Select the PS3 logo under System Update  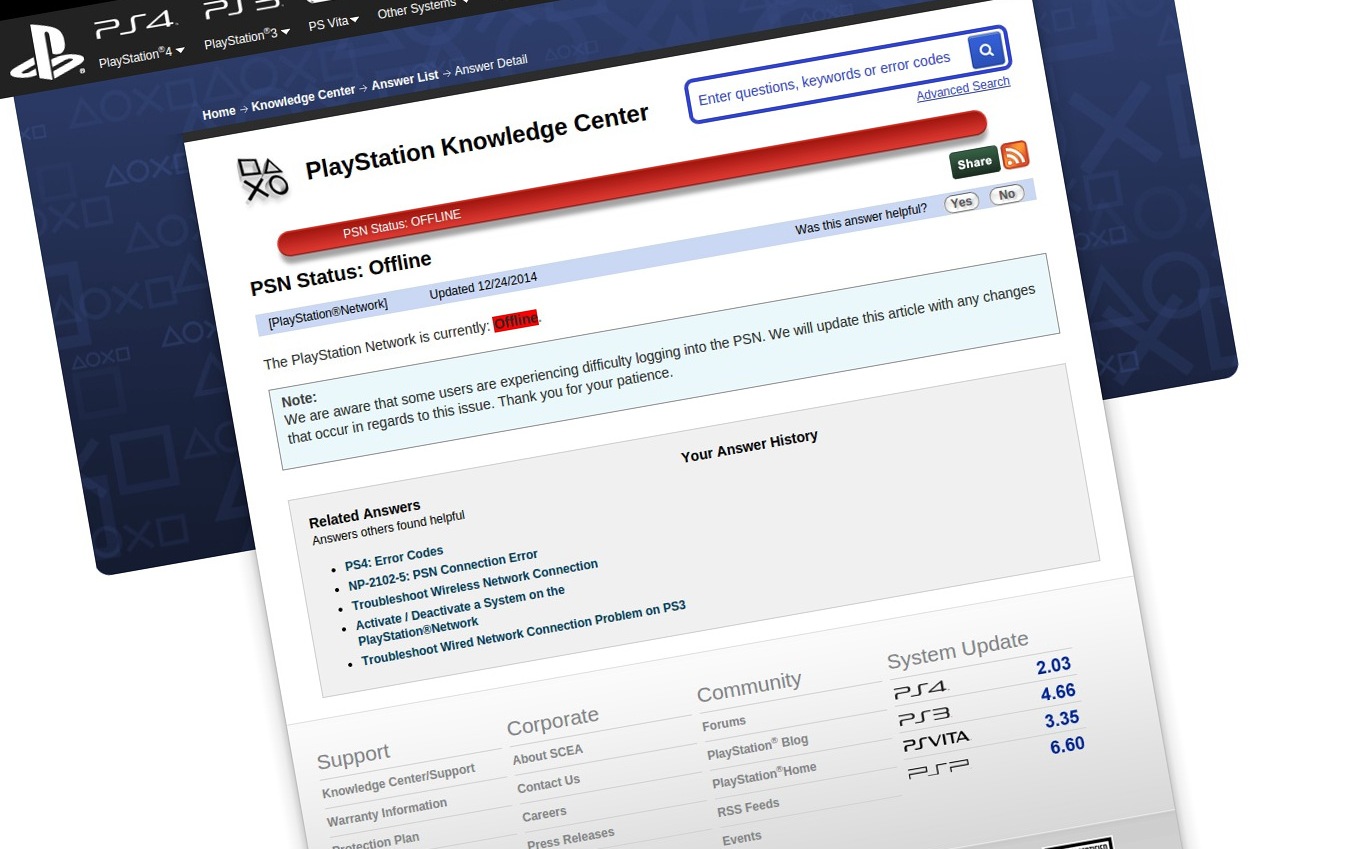(922, 714)
